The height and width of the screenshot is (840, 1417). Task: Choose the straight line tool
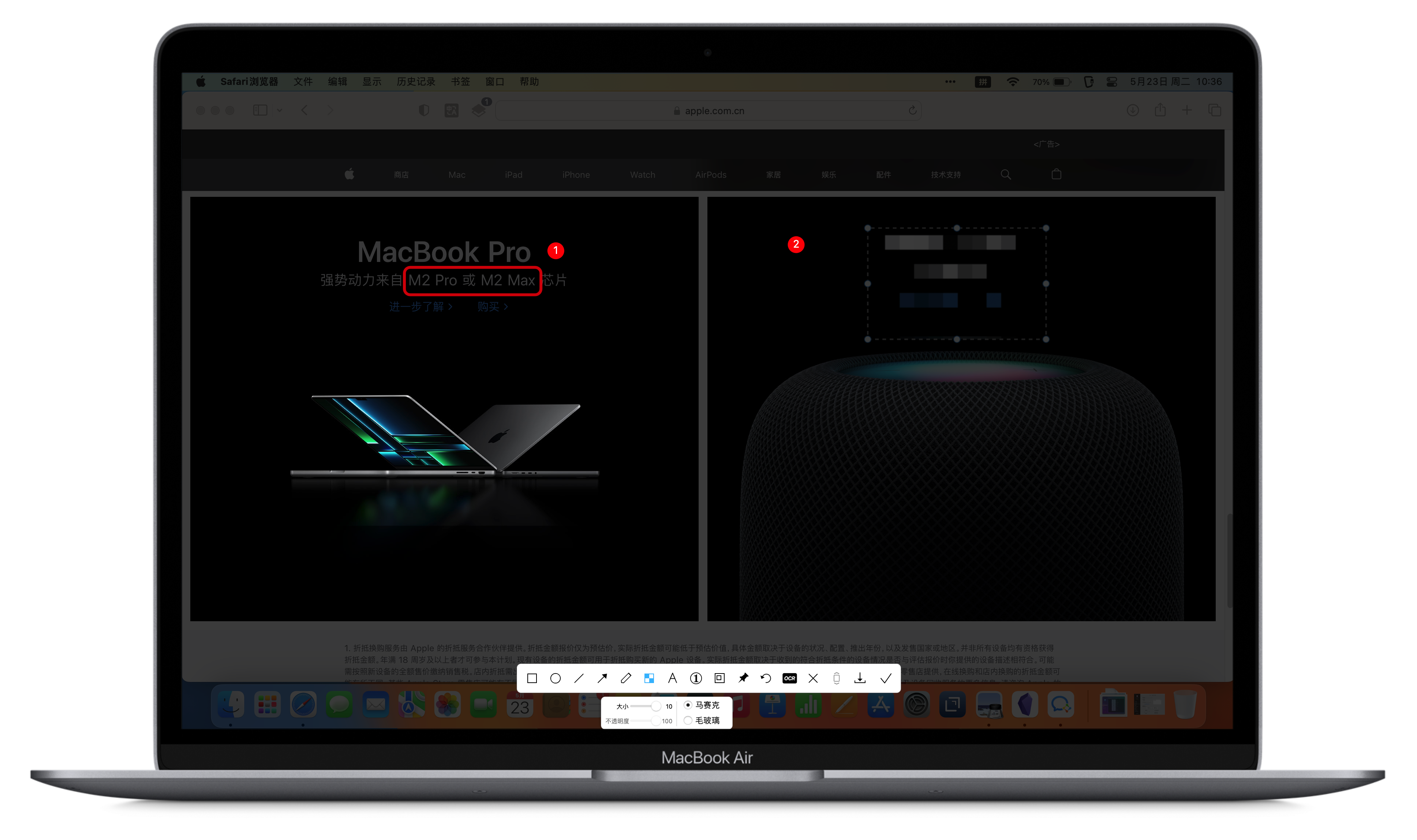coord(579,678)
